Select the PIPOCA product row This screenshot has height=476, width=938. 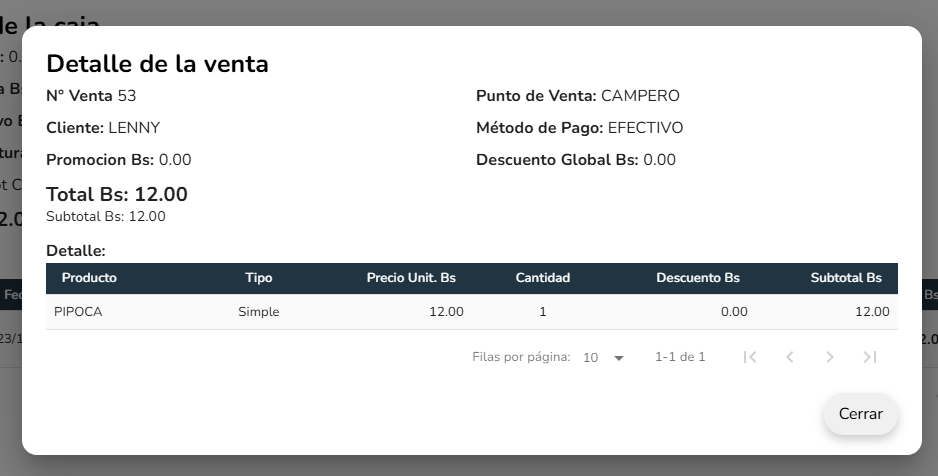(78, 312)
